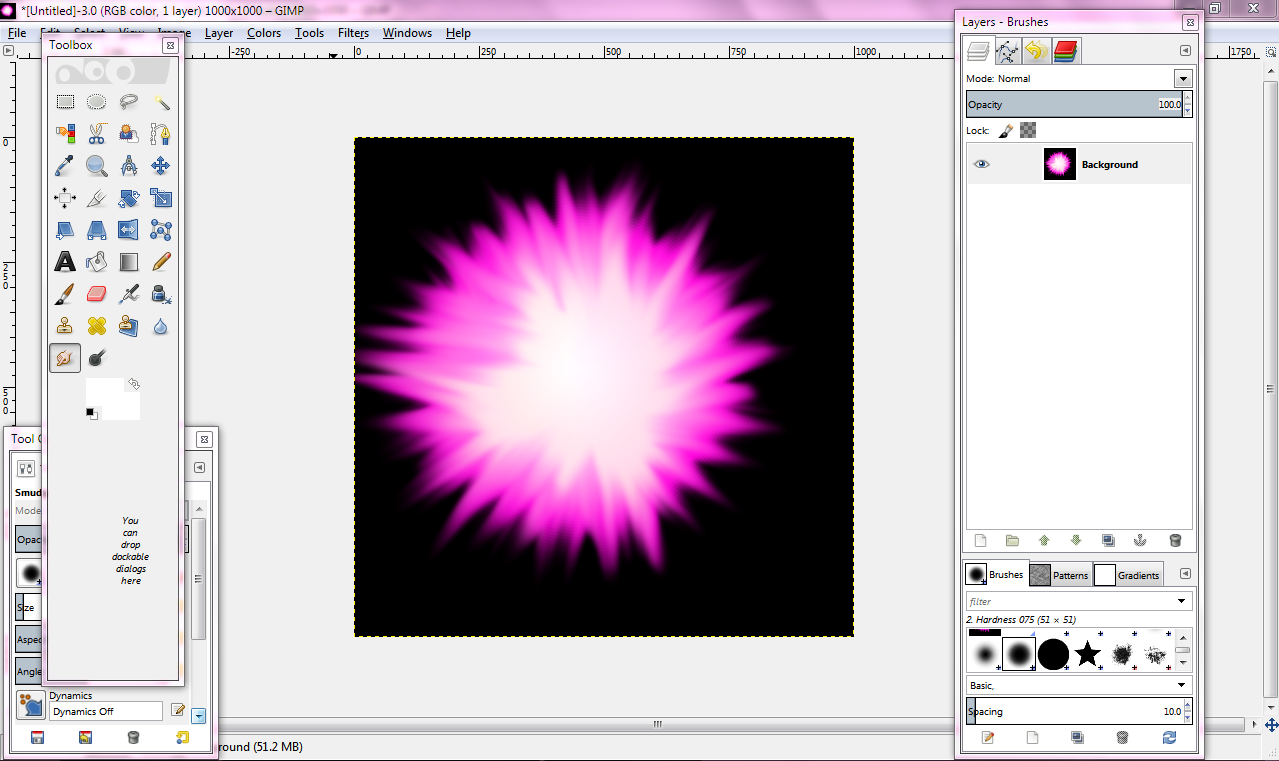The height and width of the screenshot is (761, 1279).
Task: Select the Rectangle Select tool
Action: [65, 102]
